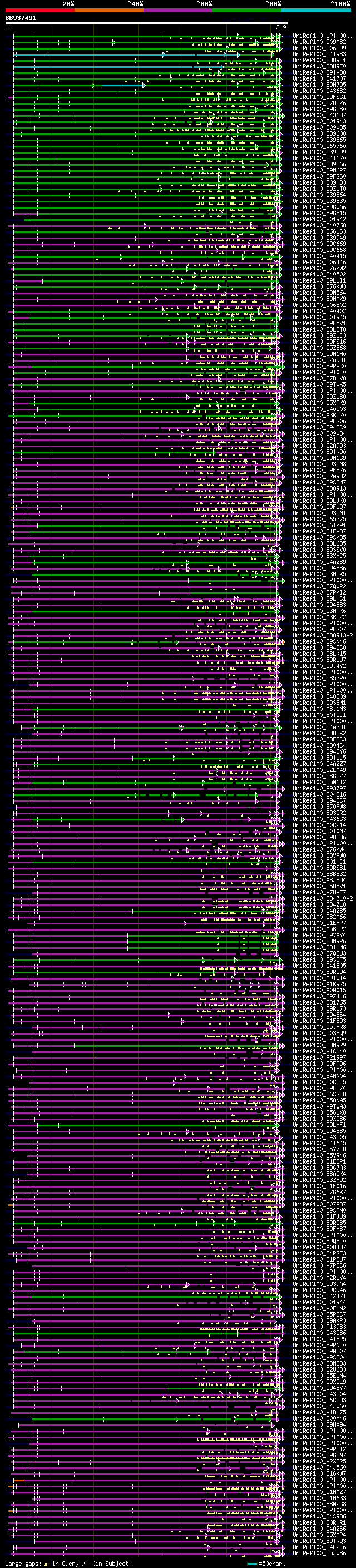Screen dimensions: 356x1568
Task: Select the UniRef100_Q6GUG3 label
Action: coord(319,231)
